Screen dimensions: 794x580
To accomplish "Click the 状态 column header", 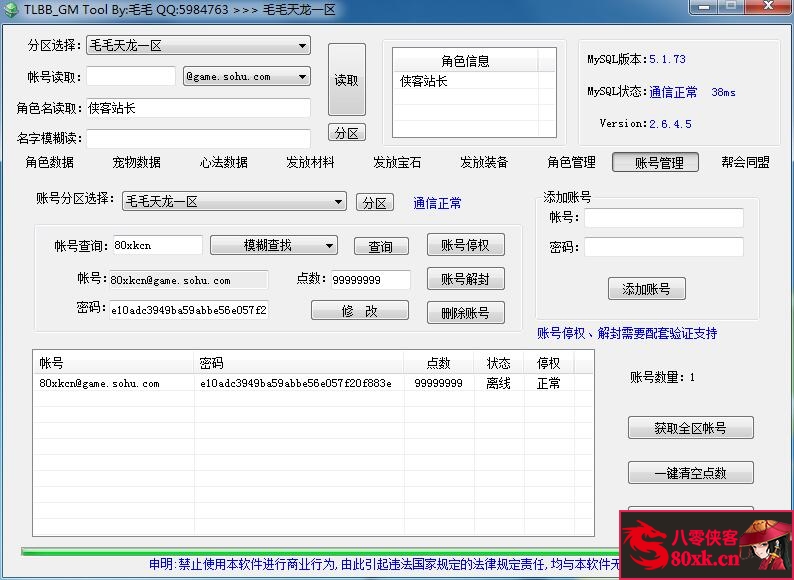I will pos(499,363).
